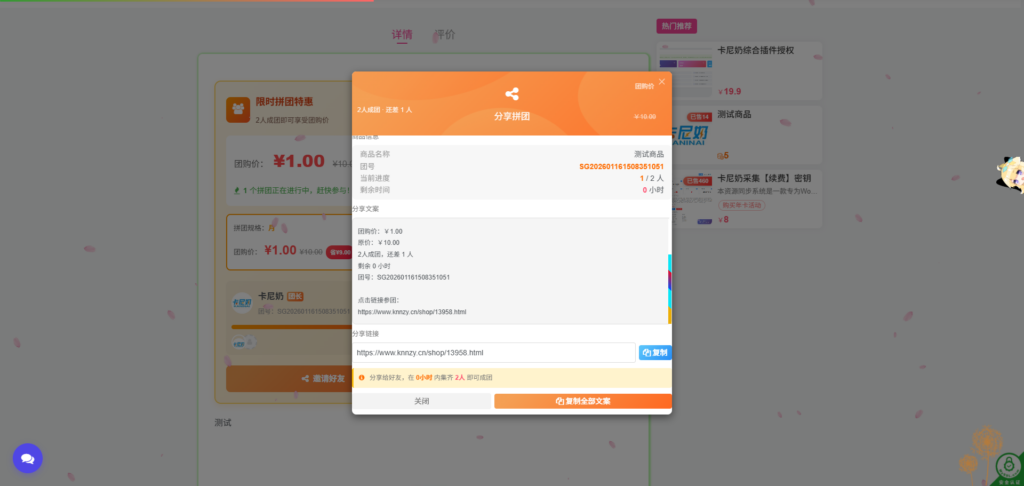Open the chat bubble support icon
This screenshot has height=486, width=1024.
point(27,459)
